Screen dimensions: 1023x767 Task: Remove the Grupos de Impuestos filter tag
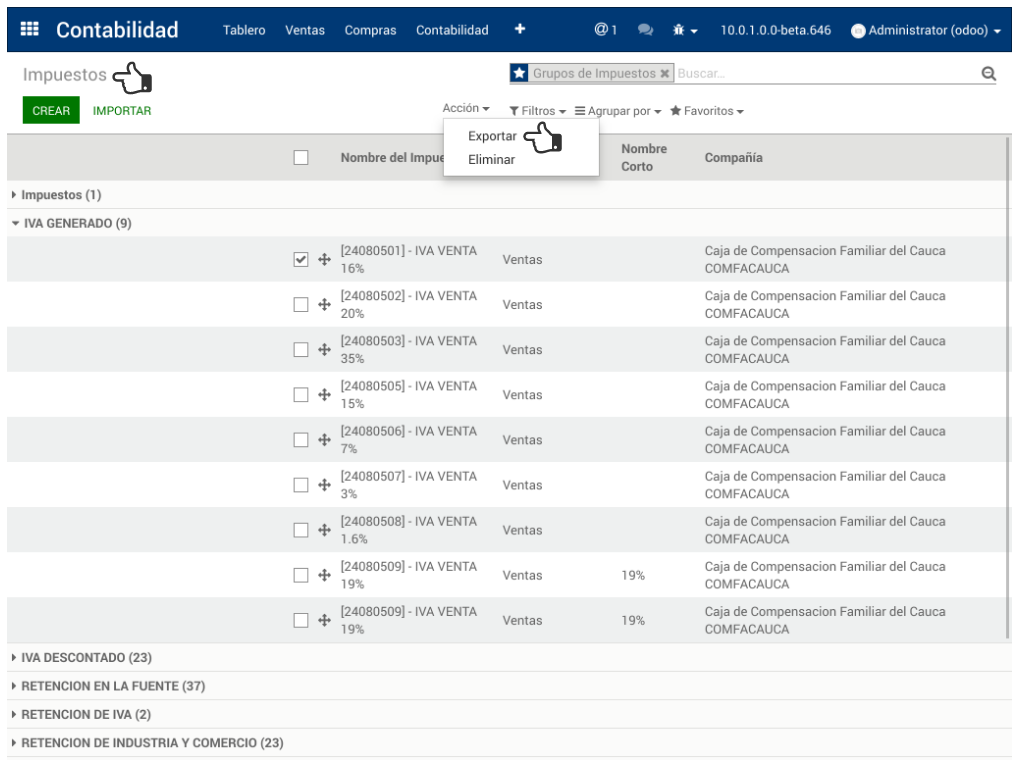(x=665, y=74)
